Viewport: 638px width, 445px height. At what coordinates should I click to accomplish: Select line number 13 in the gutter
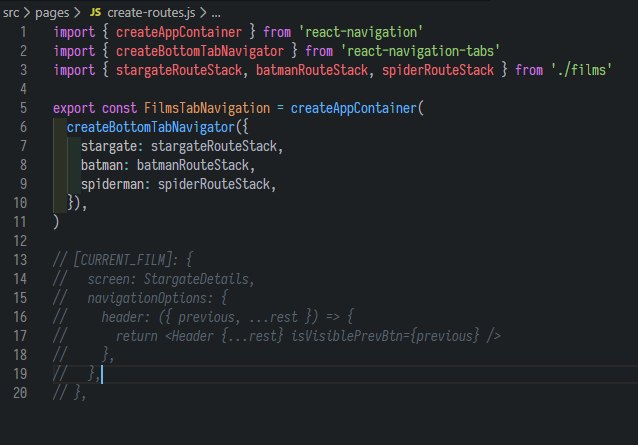tap(20, 260)
